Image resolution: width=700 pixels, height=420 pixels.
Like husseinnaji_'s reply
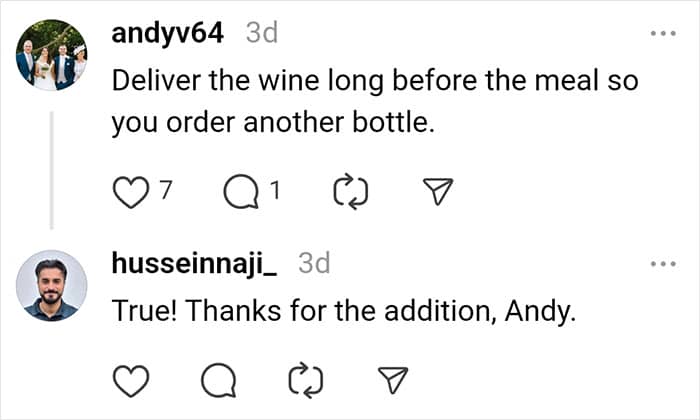coord(129,377)
